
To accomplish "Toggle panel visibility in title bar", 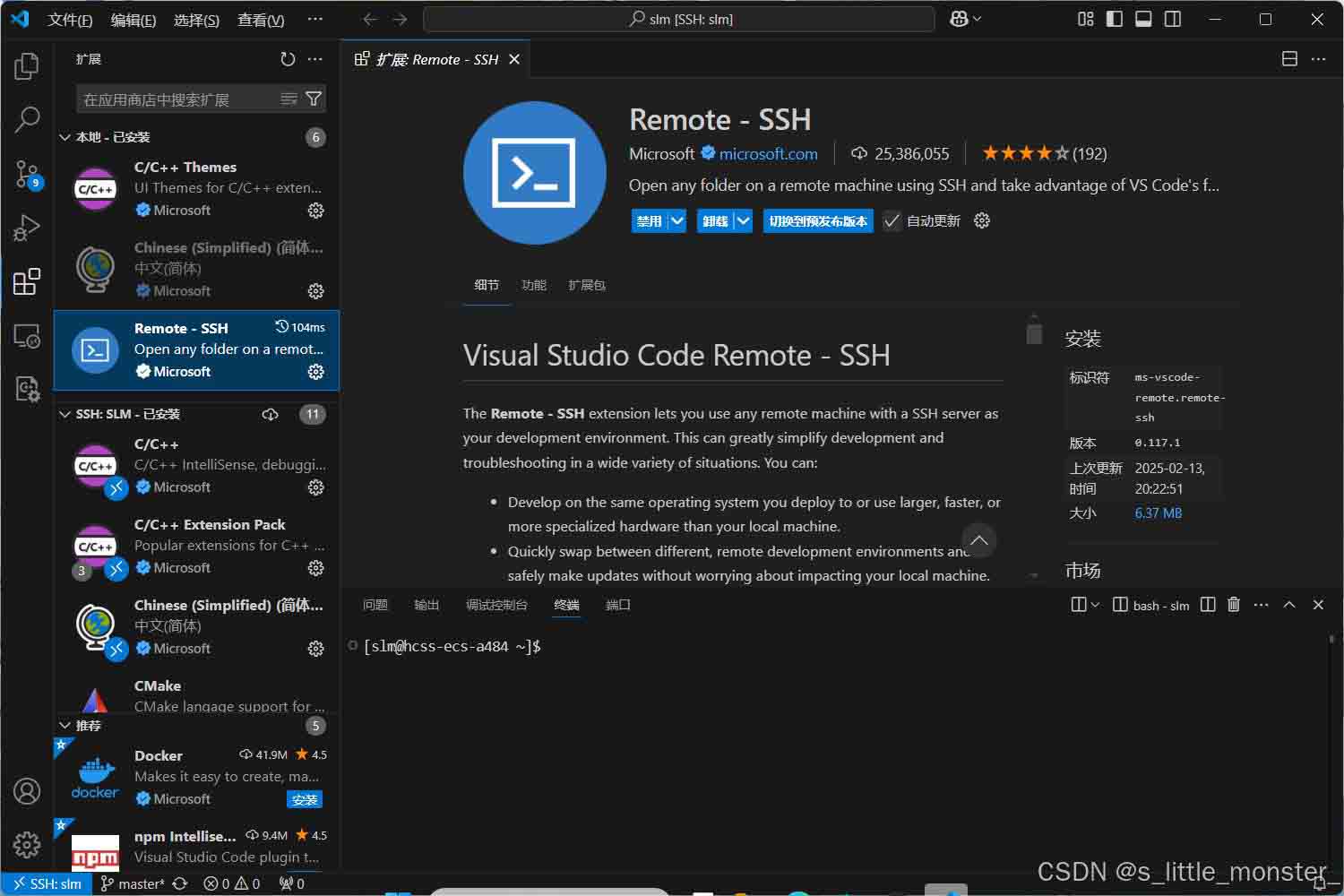I will pyautogui.click(x=1143, y=19).
